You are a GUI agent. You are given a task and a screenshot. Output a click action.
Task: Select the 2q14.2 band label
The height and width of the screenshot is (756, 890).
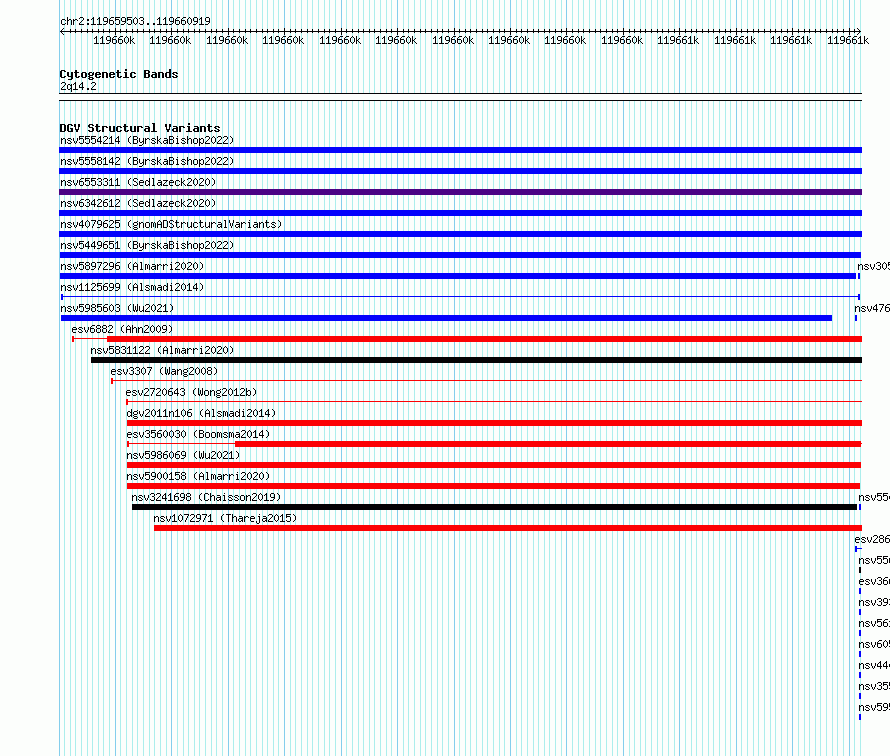pos(78,86)
